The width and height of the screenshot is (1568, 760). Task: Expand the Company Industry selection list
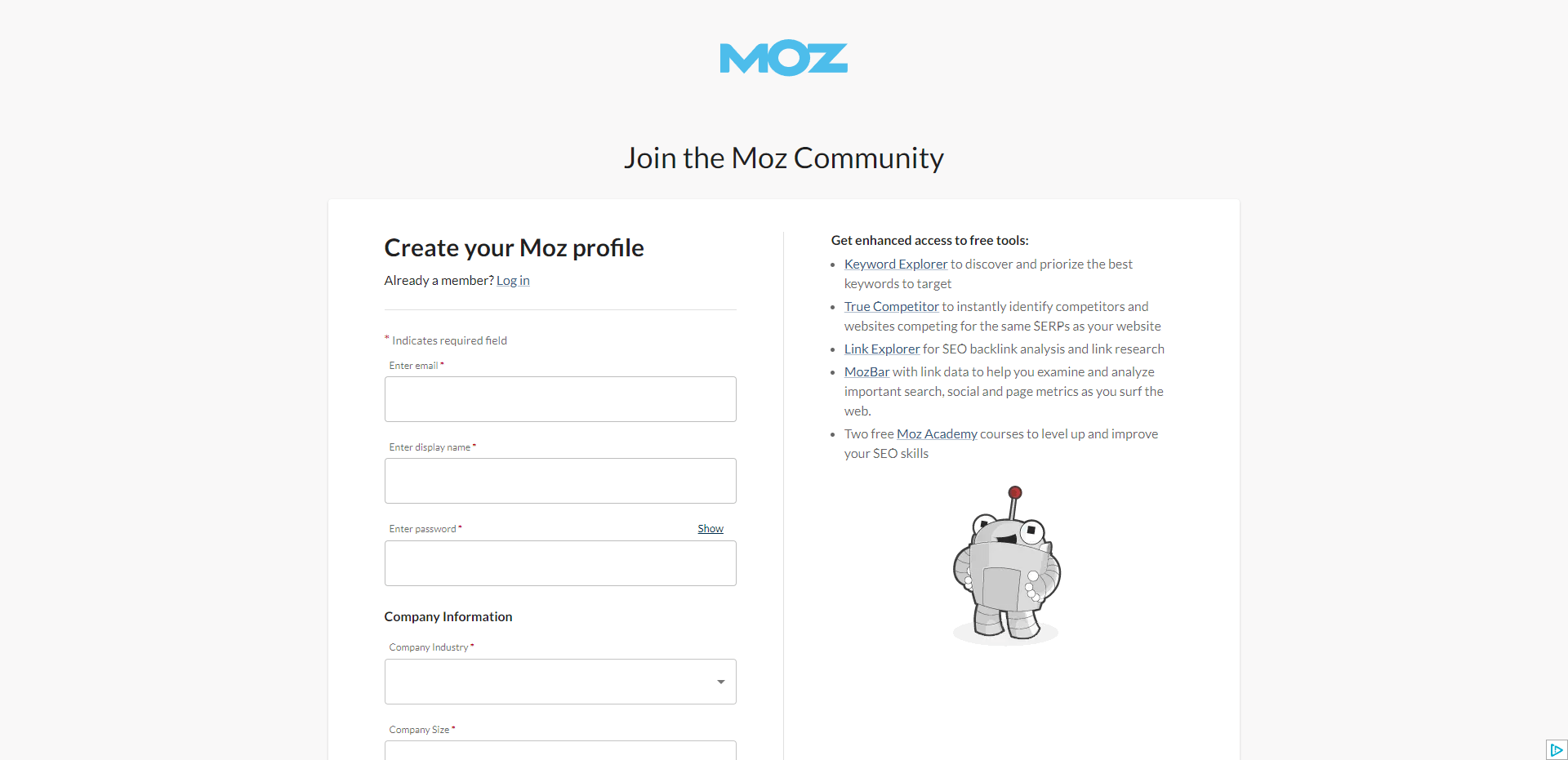click(559, 681)
